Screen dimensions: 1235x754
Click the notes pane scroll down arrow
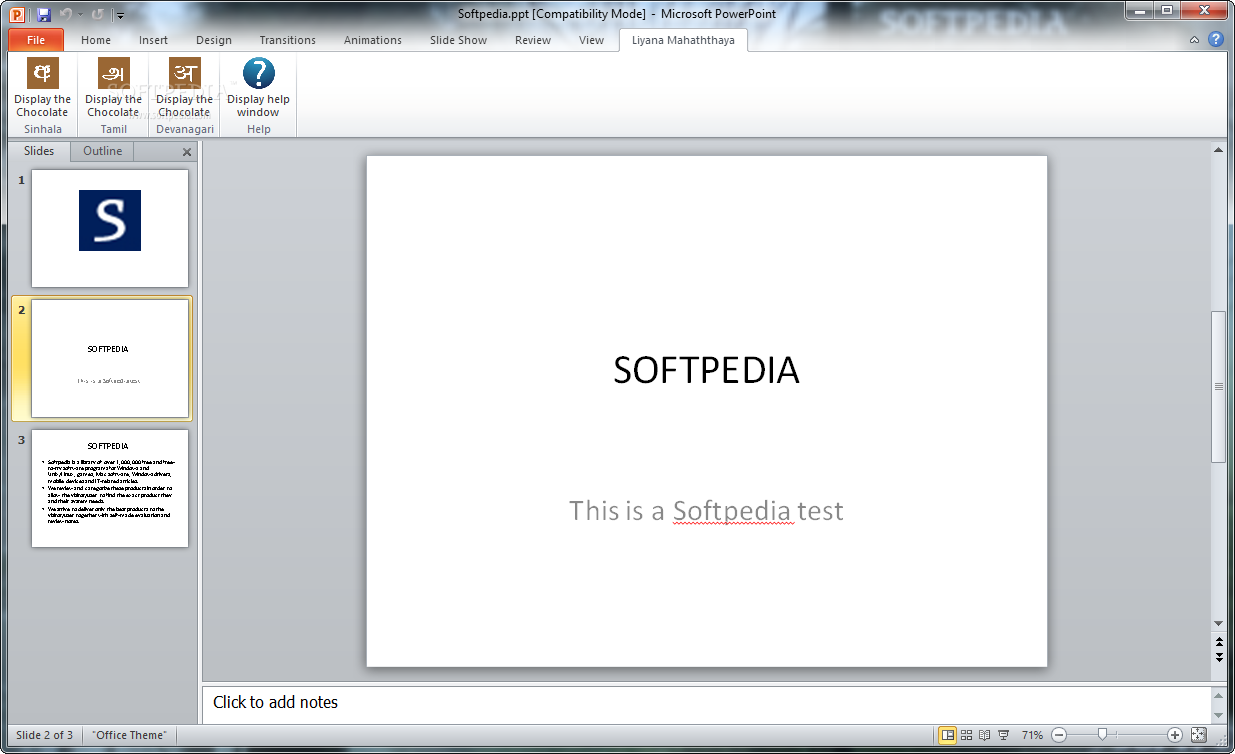(x=1219, y=714)
